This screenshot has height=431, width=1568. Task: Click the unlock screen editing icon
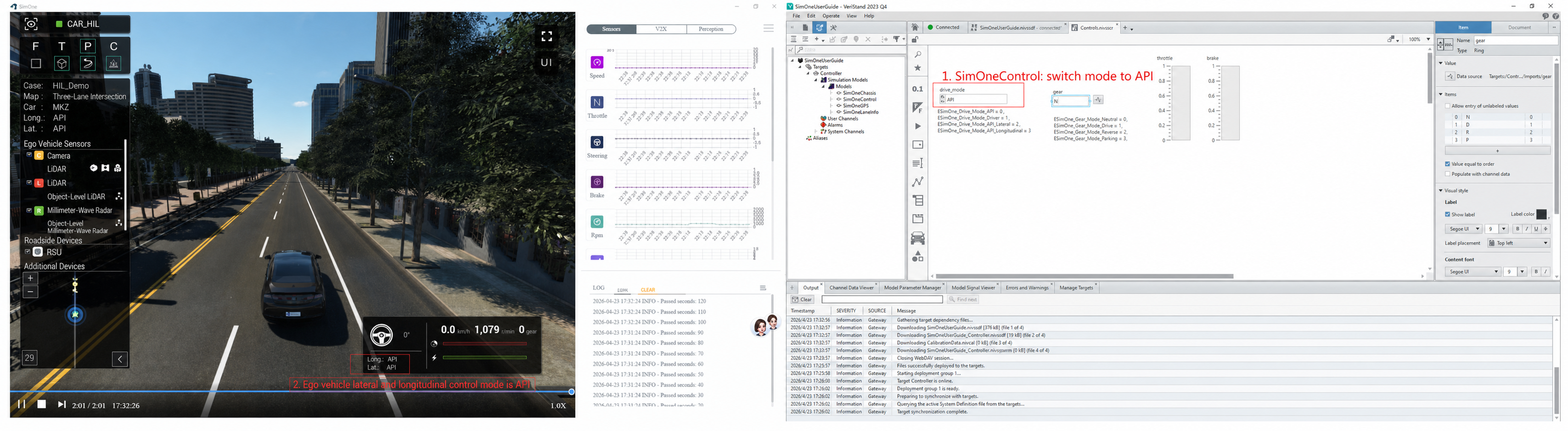(x=915, y=39)
